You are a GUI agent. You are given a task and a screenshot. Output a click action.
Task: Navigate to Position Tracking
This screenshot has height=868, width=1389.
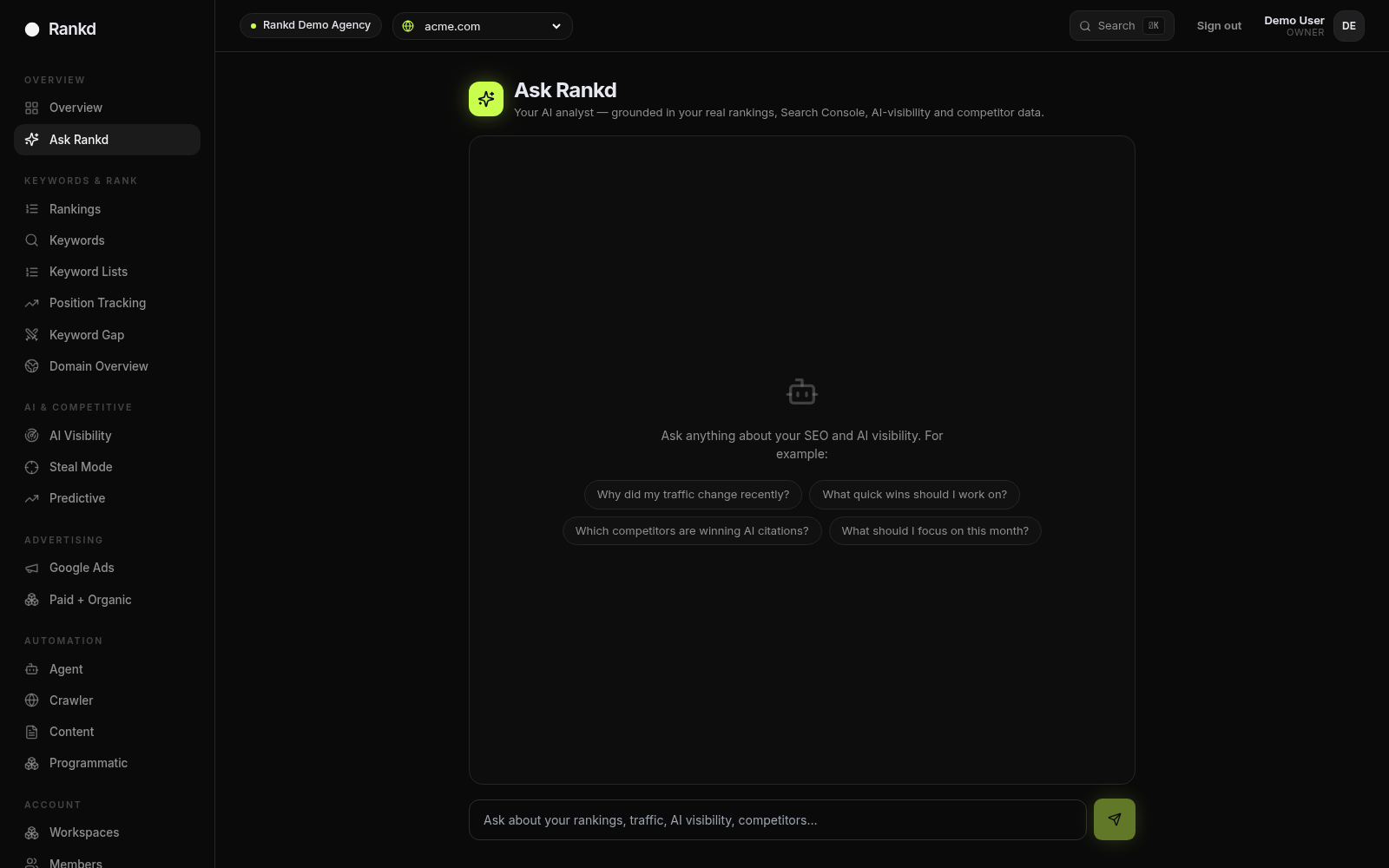107,303
